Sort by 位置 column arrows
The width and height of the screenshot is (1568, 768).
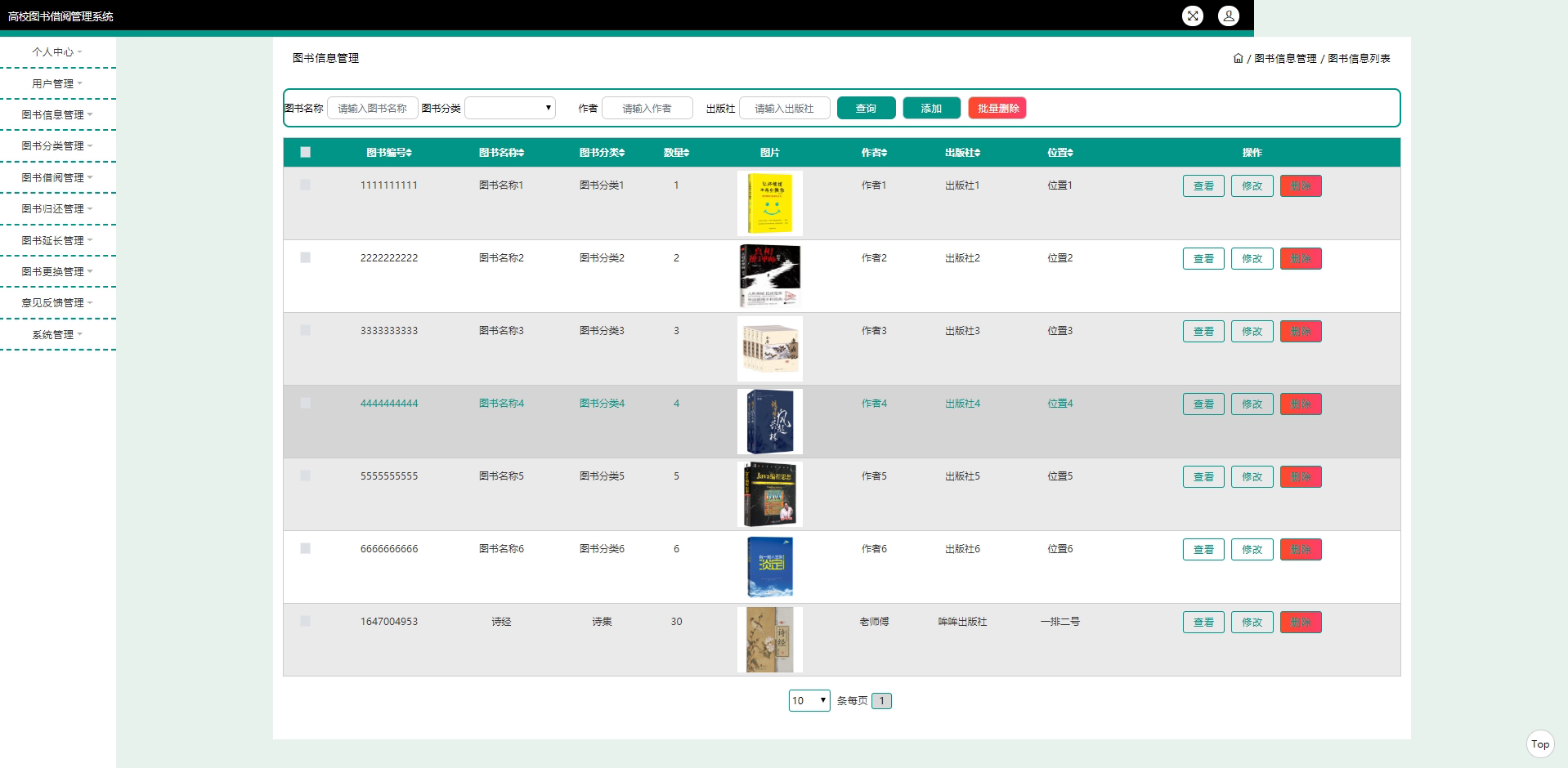click(x=1069, y=153)
